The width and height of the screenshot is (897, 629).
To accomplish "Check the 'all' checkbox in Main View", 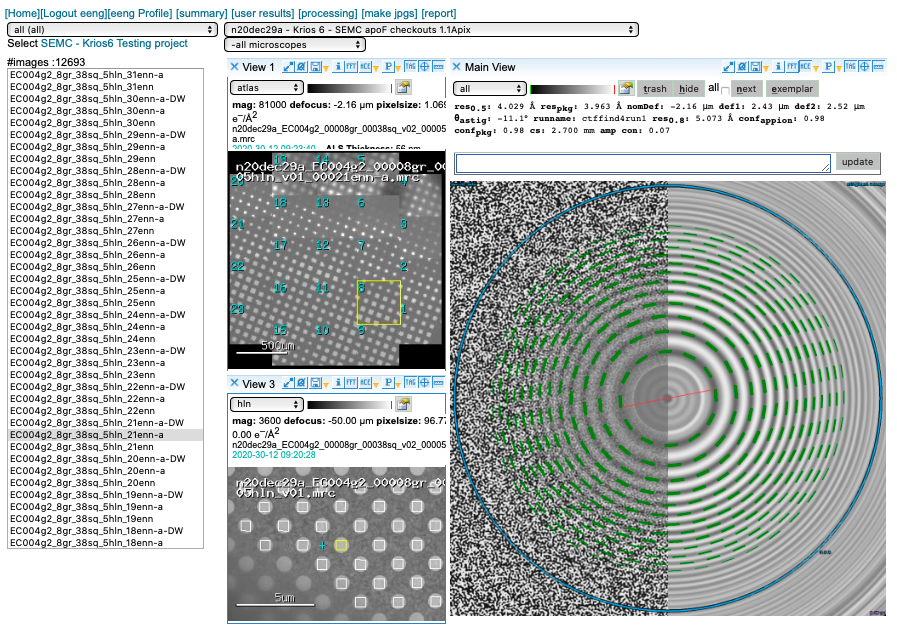I will [725, 90].
